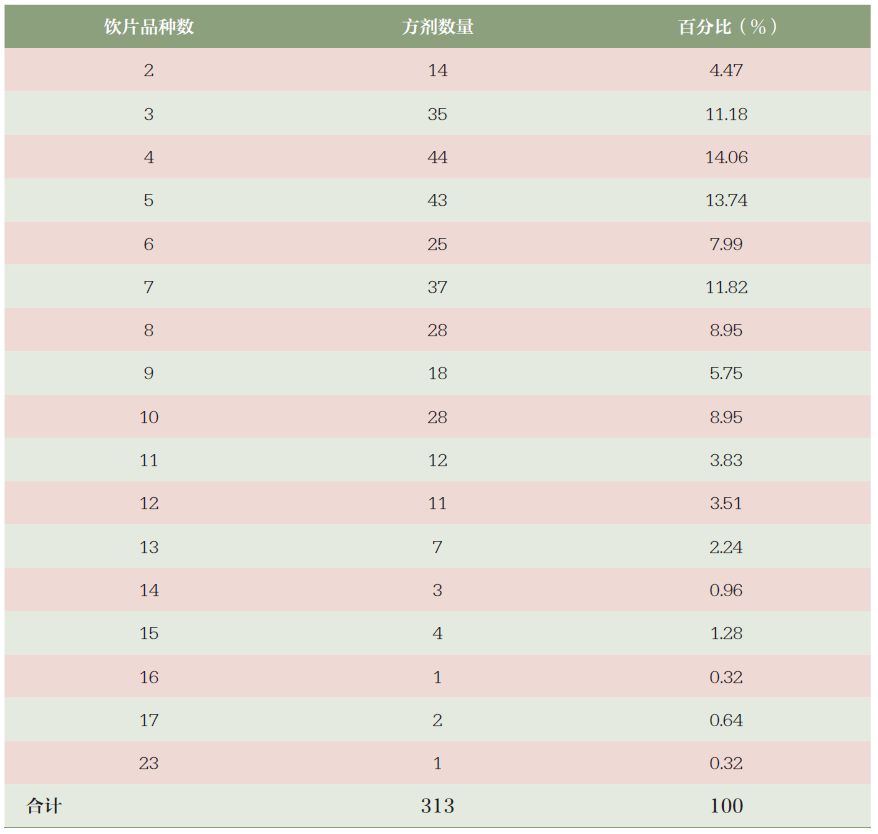Click percentage cell 5.75
This screenshot has height=834, width=878.
click(x=727, y=373)
